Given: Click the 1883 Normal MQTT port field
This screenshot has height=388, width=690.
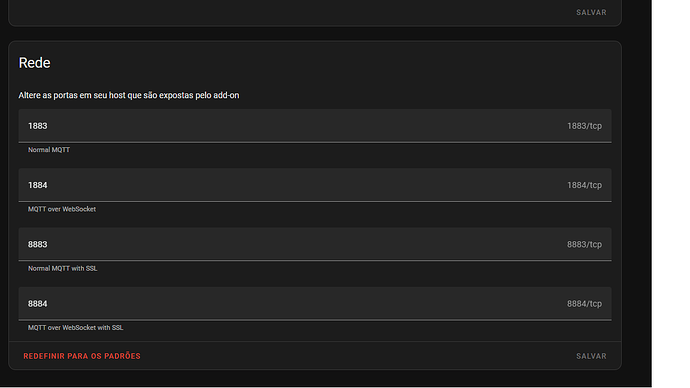Looking at the screenshot, I should 315,126.
